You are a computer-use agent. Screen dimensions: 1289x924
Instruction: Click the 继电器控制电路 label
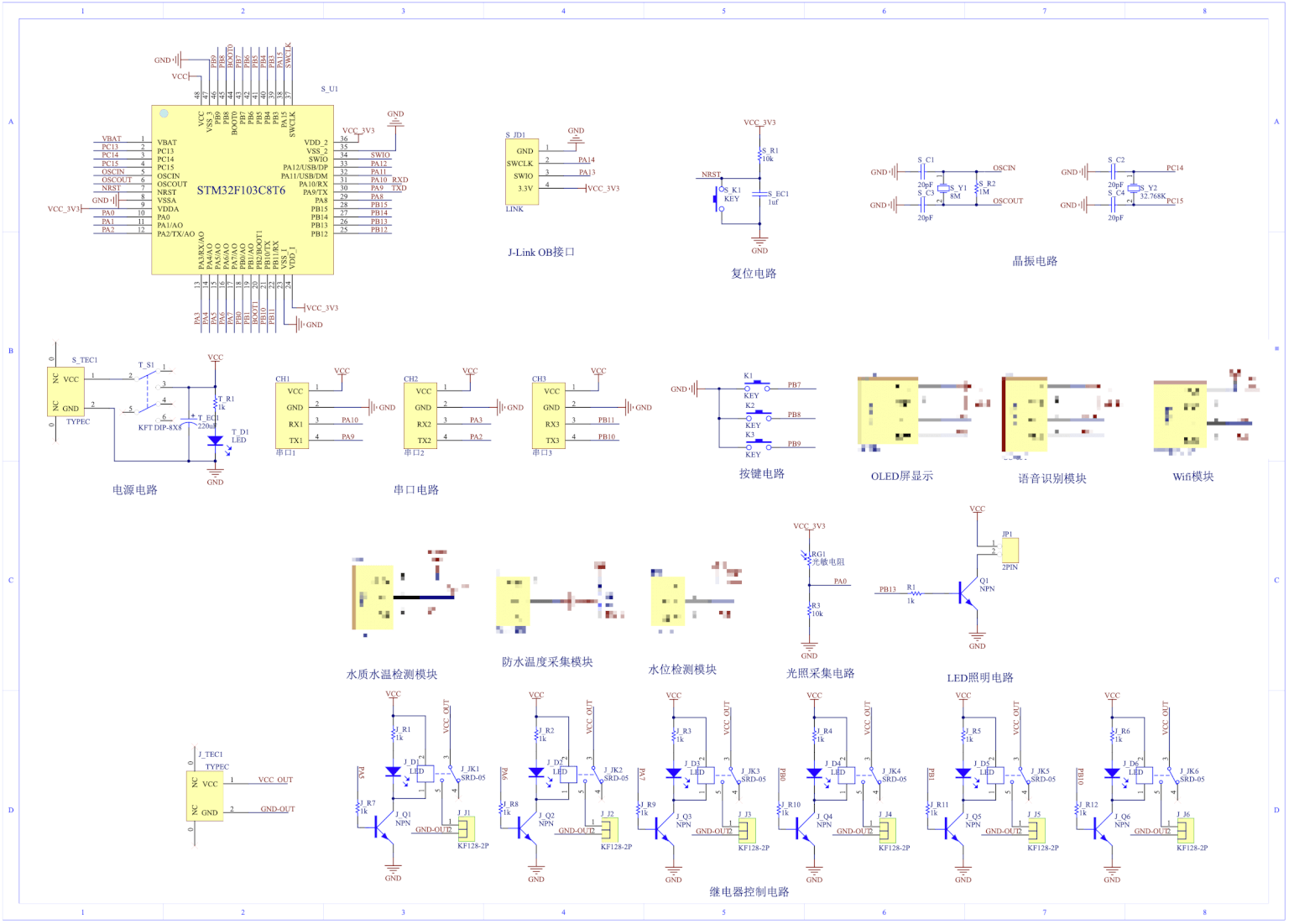(749, 892)
